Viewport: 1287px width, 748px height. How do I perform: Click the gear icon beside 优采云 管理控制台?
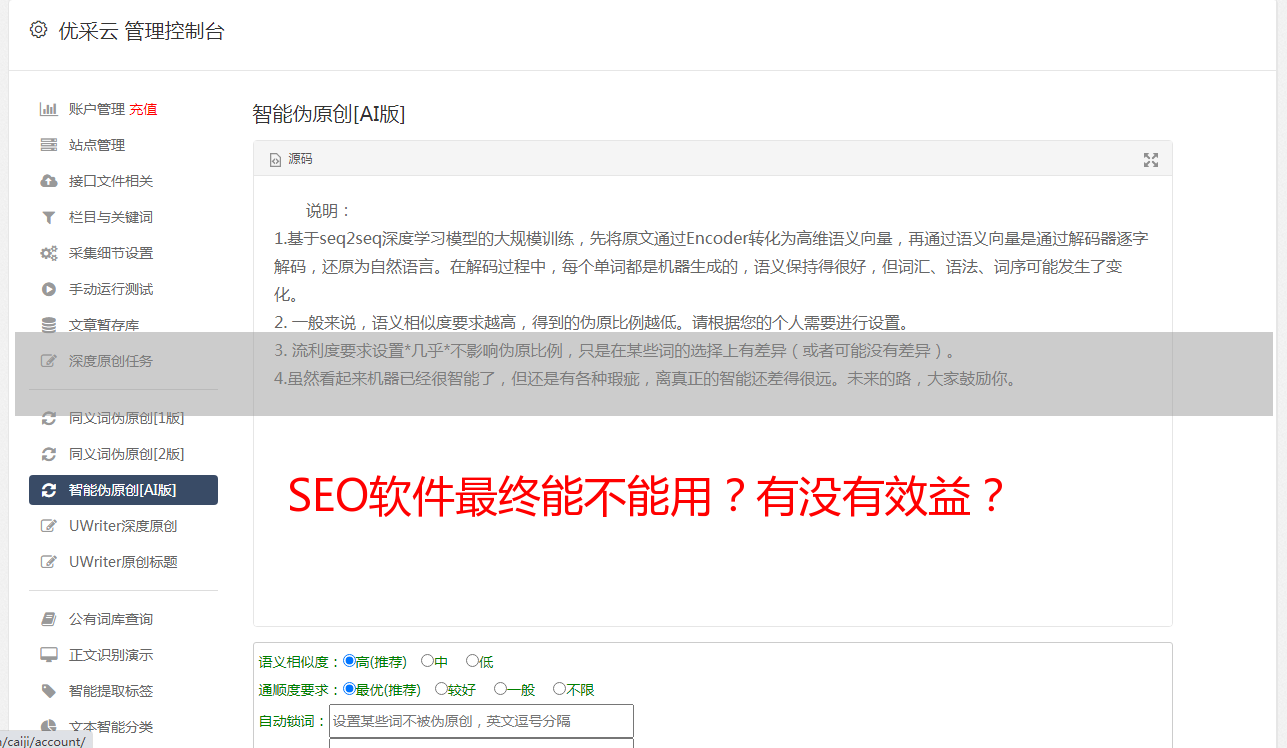pyautogui.click(x=38, y=30)
